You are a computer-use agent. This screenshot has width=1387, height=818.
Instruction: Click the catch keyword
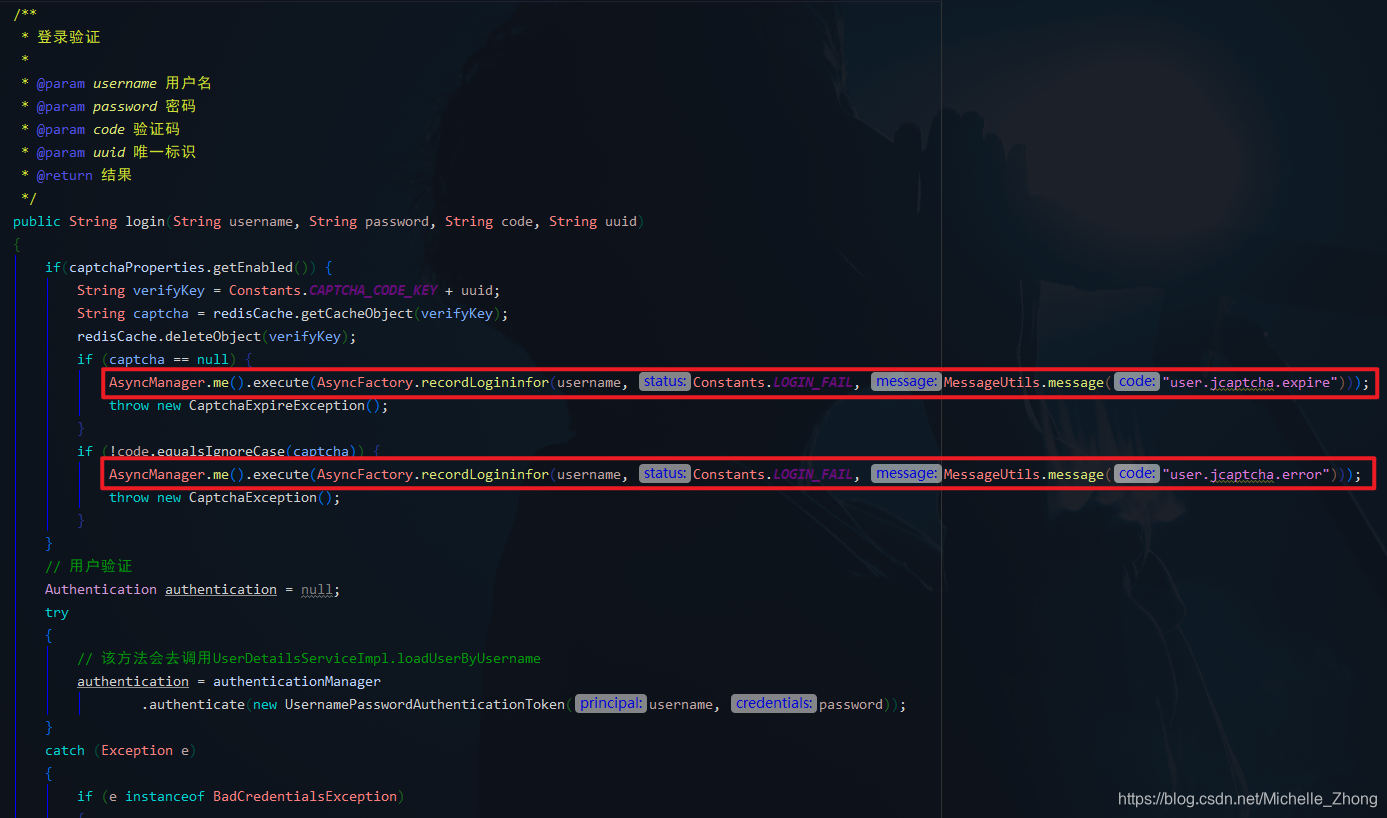click(x=65, y=750)
